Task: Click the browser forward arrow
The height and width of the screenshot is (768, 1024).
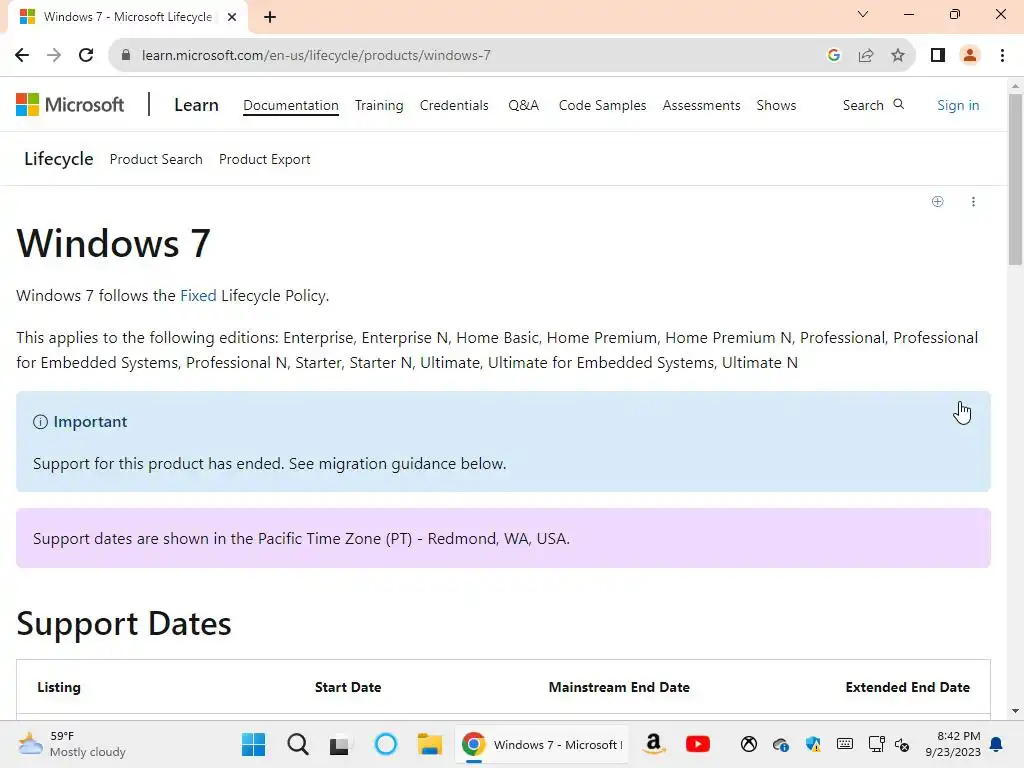Action: coord(54,56)
